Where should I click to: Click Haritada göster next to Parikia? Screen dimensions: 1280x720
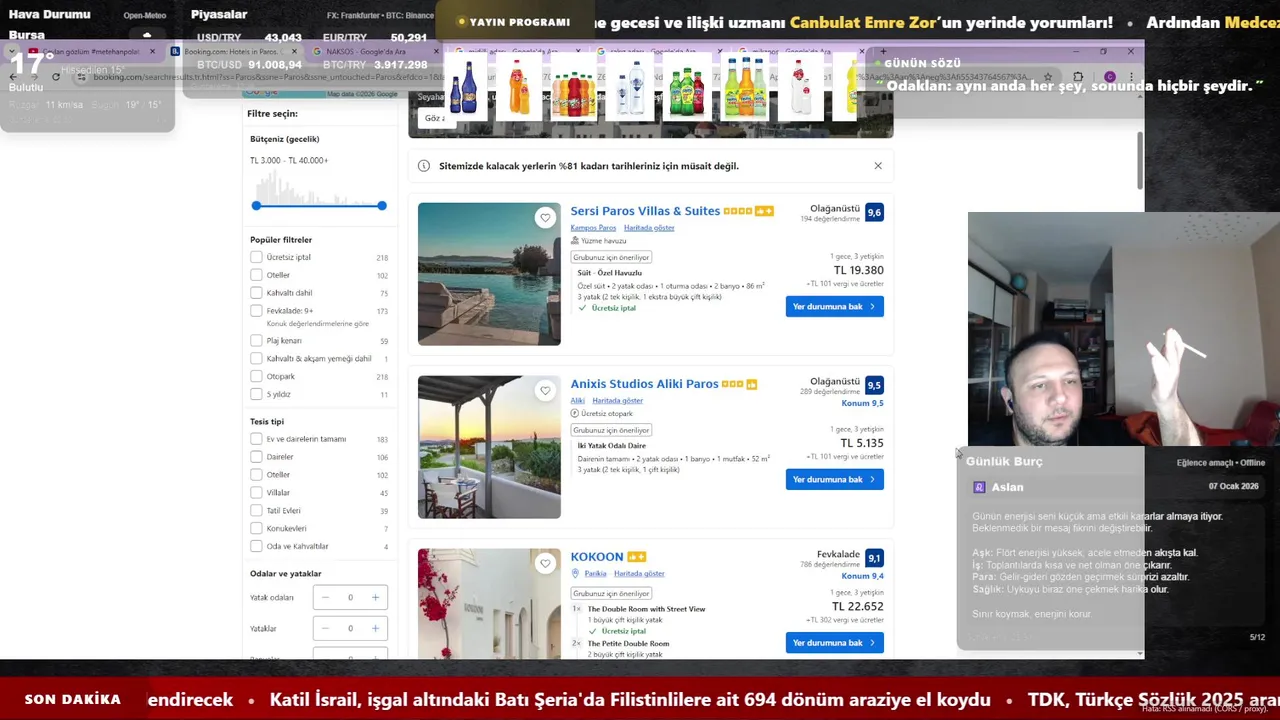point(639,574)
